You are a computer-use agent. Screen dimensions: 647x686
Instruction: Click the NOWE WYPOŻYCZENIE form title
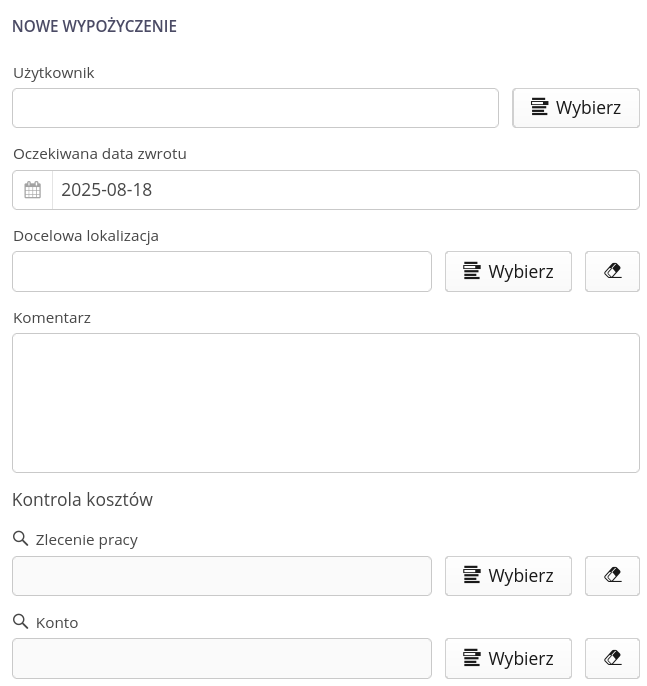94,27
